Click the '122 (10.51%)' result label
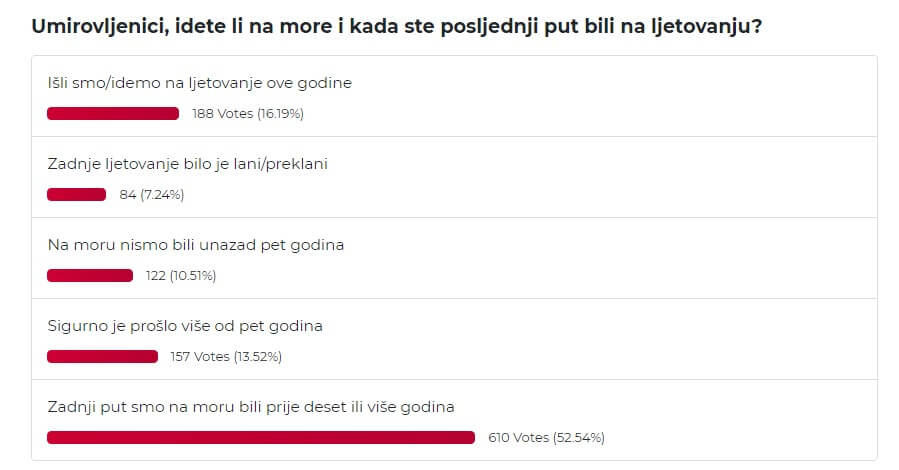Image resolution: width=899 pixels, height=470 pixels. tap(181, 276)
